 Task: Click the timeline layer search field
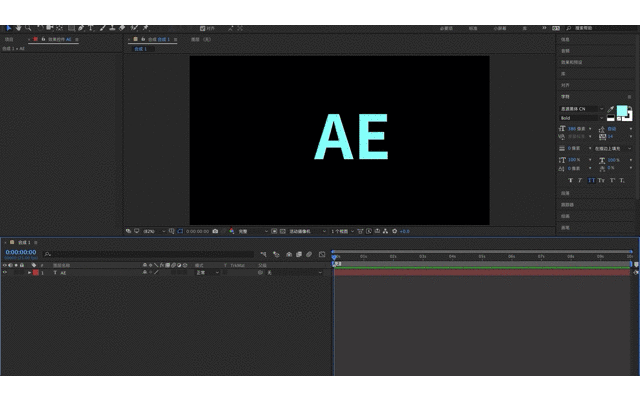pyautogui.click(x=149, y=254)
